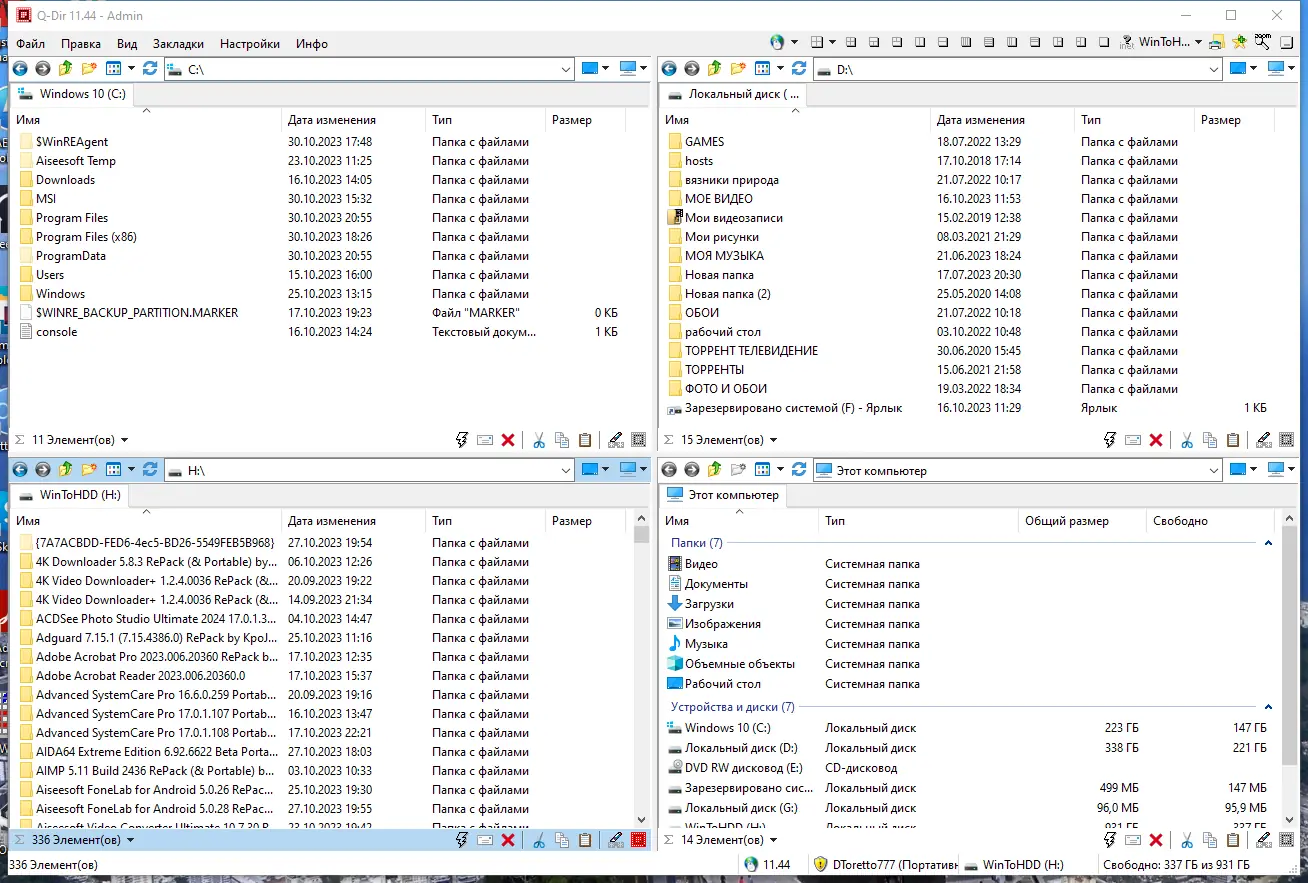Open the H:\ address bar dropdown

[x=564, y=470]
